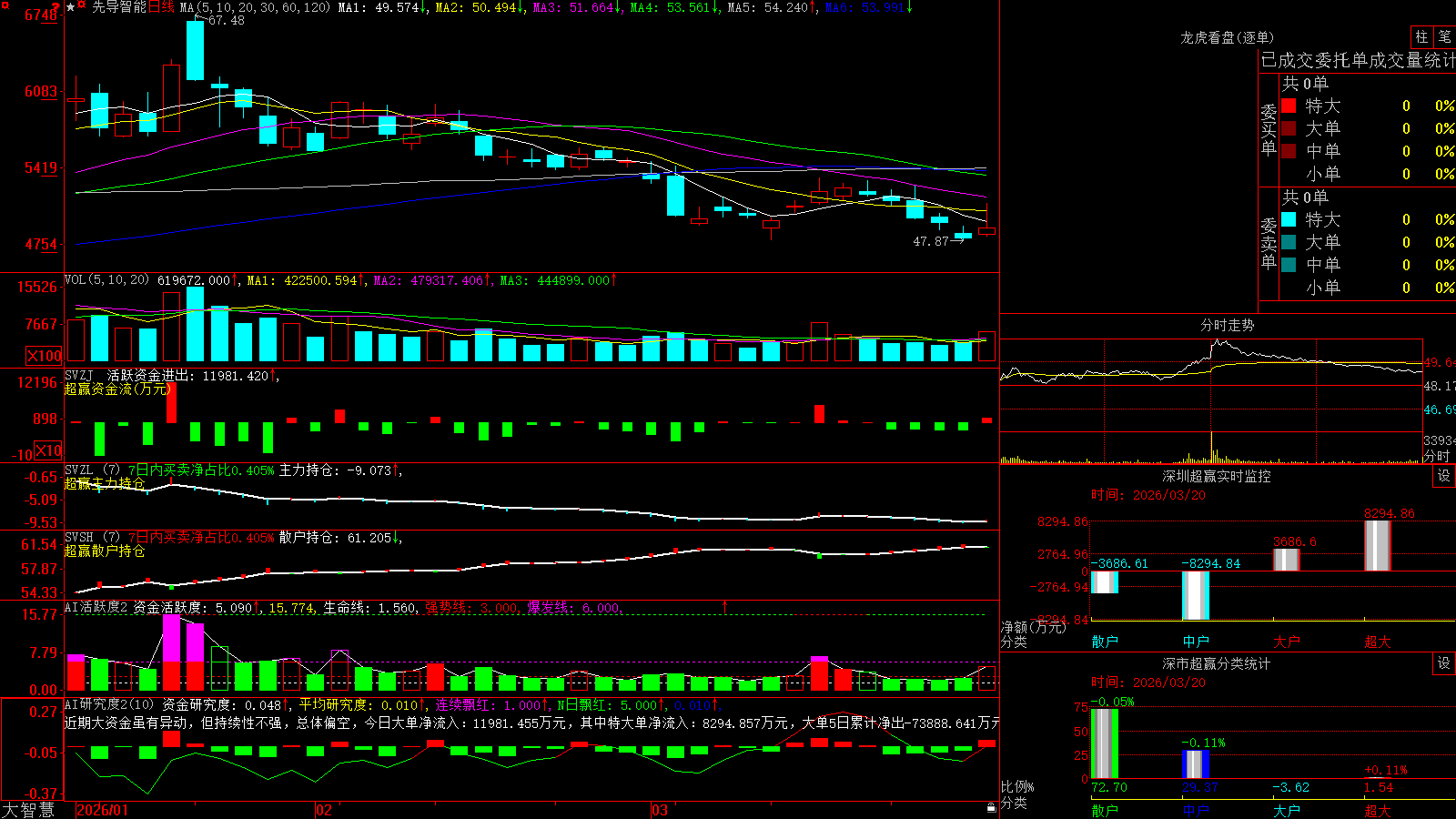Click the dark red 大单 swatch under 委买单
The image size is (1456, 819).
(x=1289, y=128)
